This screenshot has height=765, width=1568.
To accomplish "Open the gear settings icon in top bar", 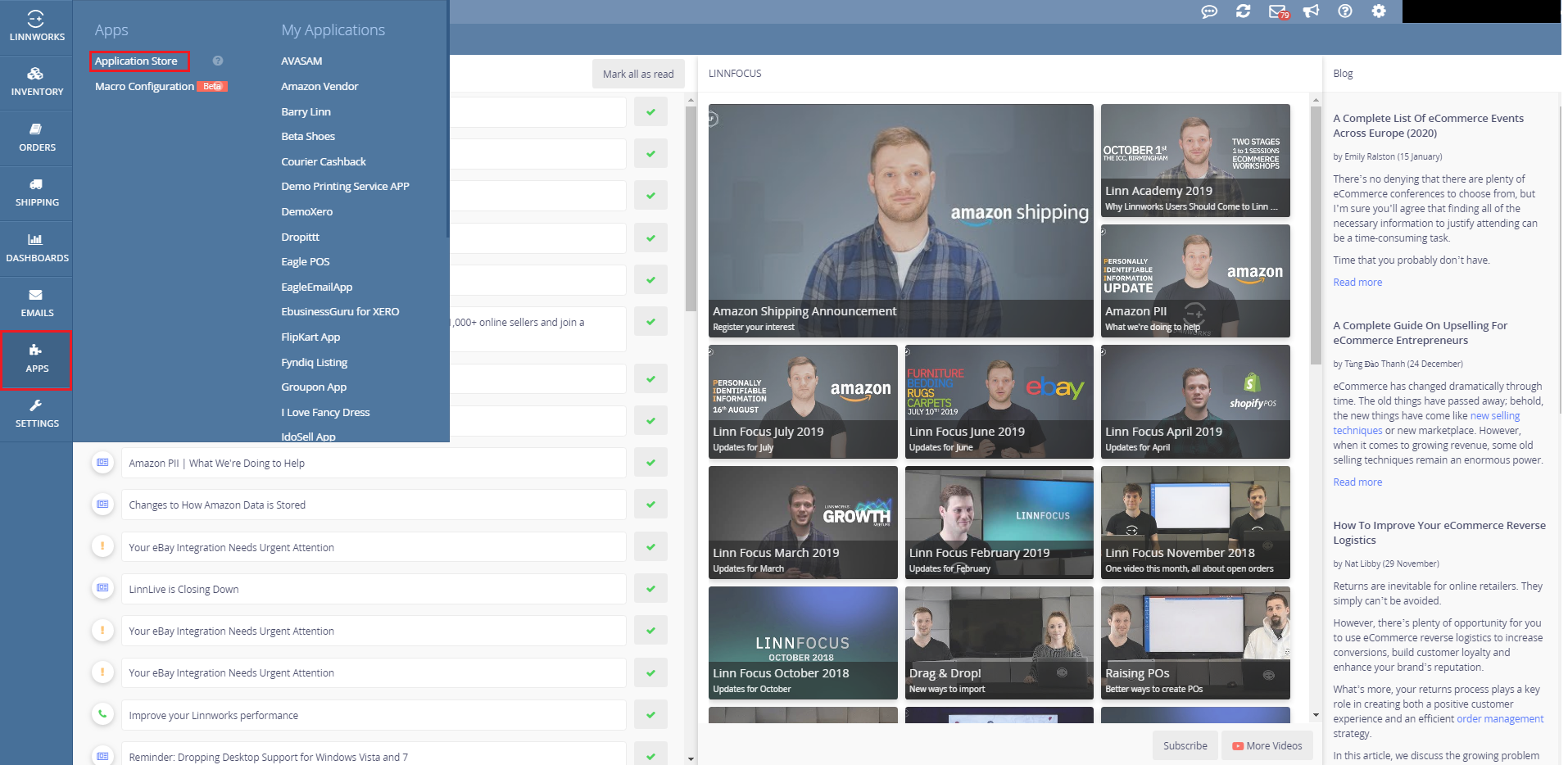I will point(1379,11).
